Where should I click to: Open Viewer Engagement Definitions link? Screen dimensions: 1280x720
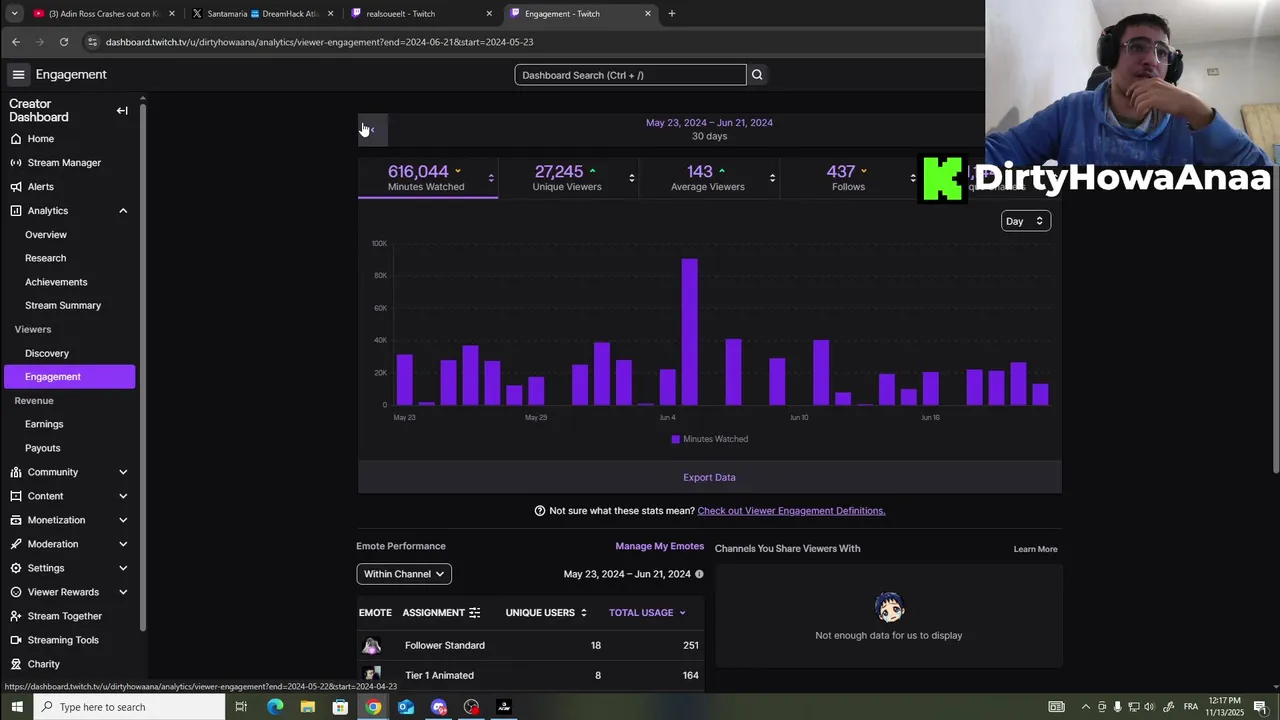point(791,511)
